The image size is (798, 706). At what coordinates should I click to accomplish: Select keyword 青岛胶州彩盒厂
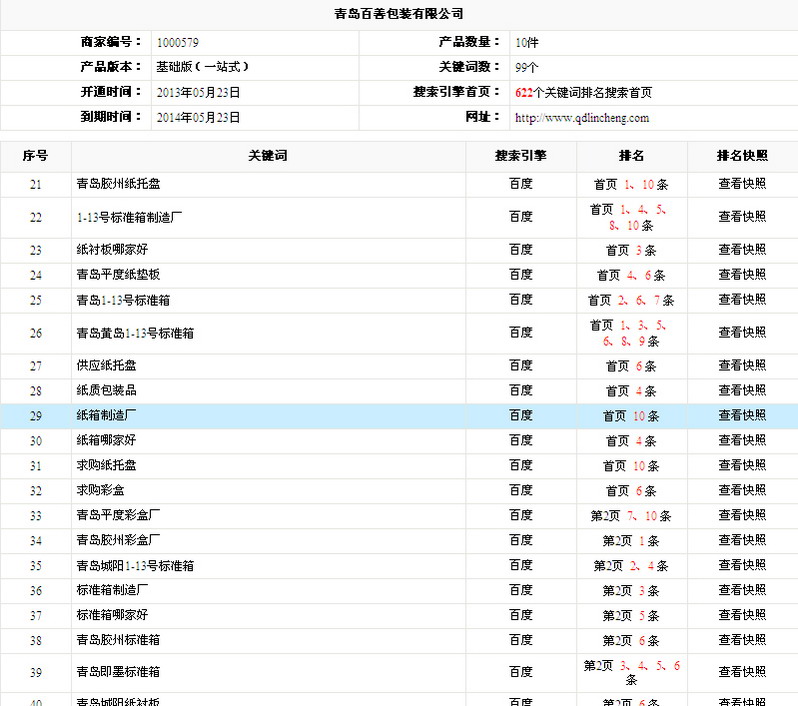[118, 540]
